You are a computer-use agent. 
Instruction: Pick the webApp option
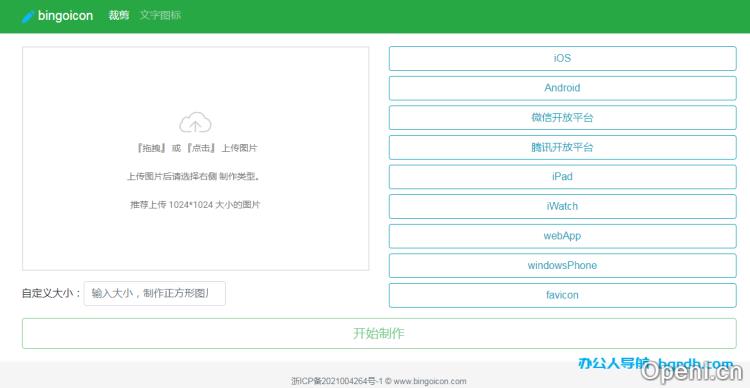[x=562, y=236]
